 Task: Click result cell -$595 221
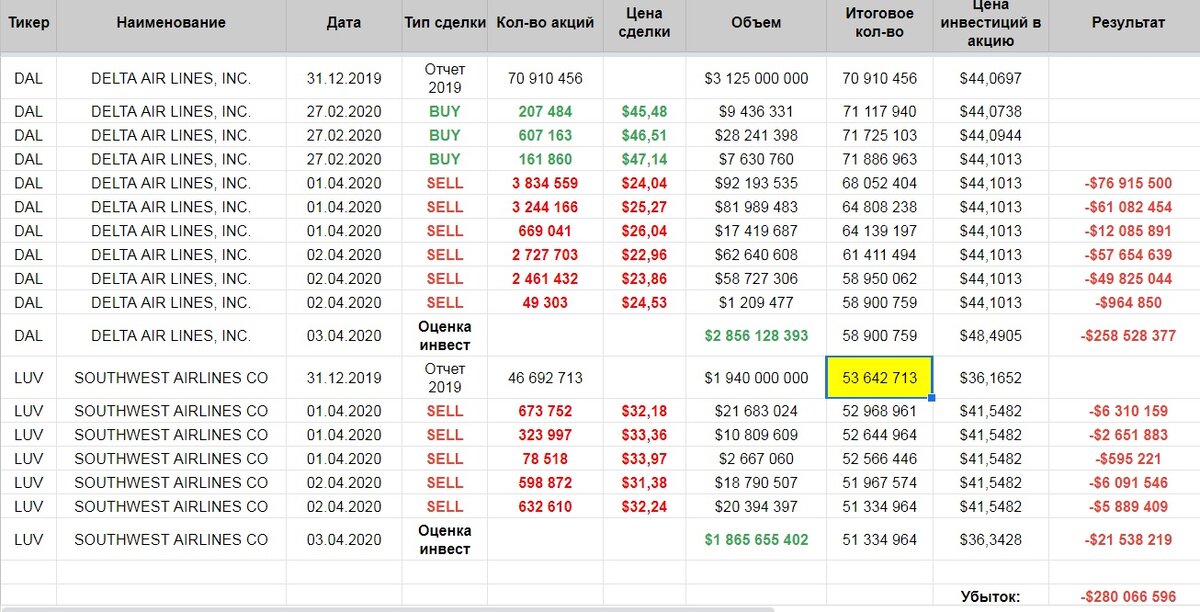1128,459
